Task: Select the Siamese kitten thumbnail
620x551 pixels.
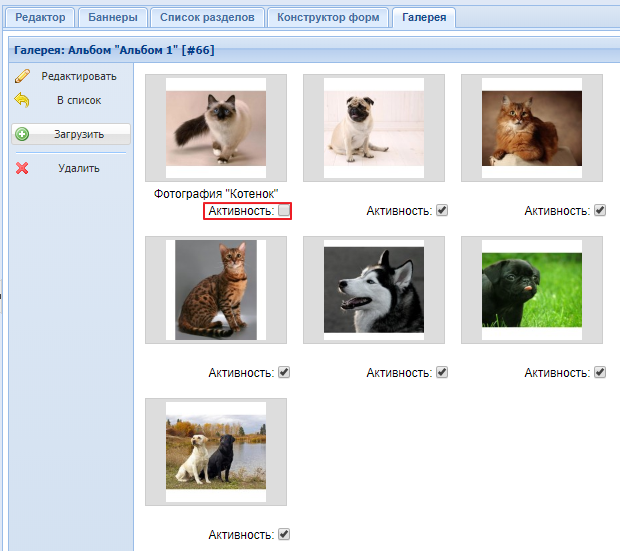Action: 216,128
